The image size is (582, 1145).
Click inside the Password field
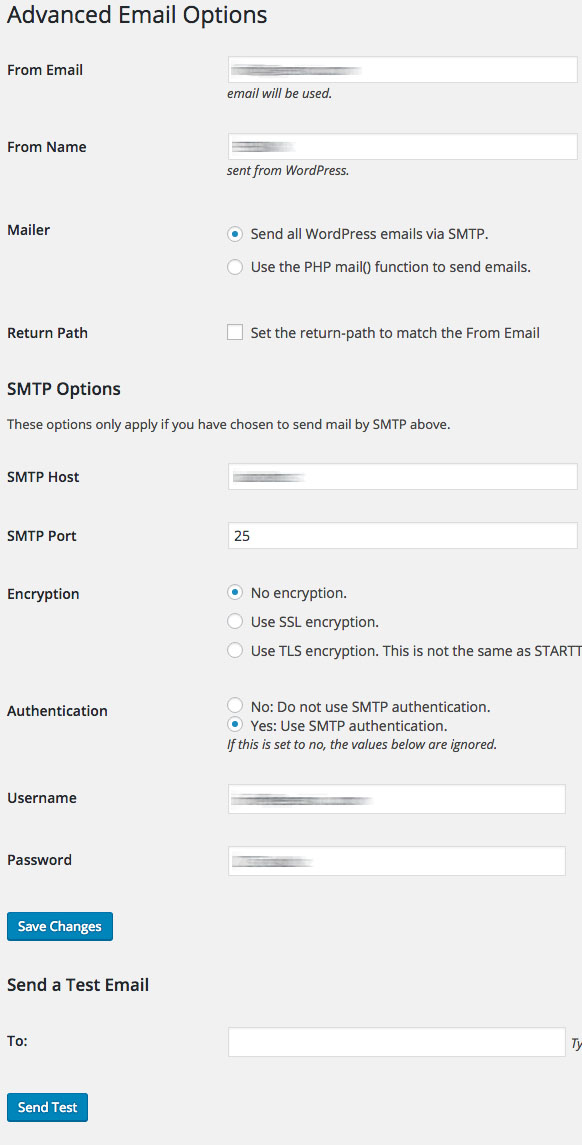[x=397, y=861]
